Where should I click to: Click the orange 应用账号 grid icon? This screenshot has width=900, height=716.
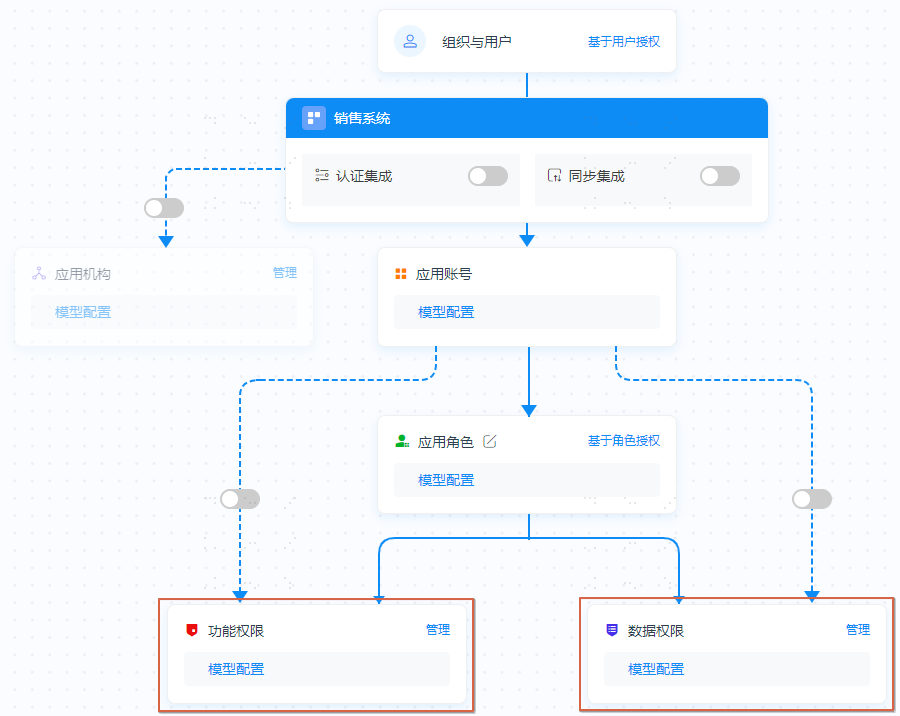coord(401,274)
